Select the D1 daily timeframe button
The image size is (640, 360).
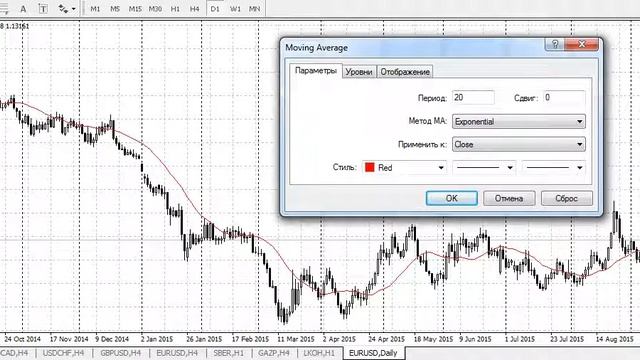point(215,9)
